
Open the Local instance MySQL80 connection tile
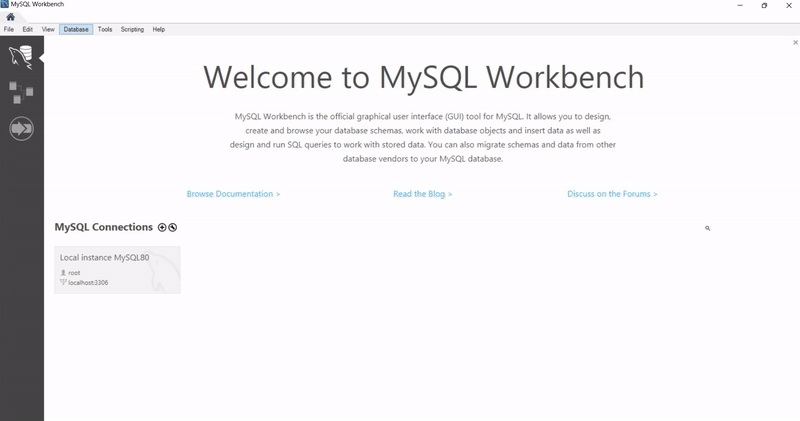117,270
